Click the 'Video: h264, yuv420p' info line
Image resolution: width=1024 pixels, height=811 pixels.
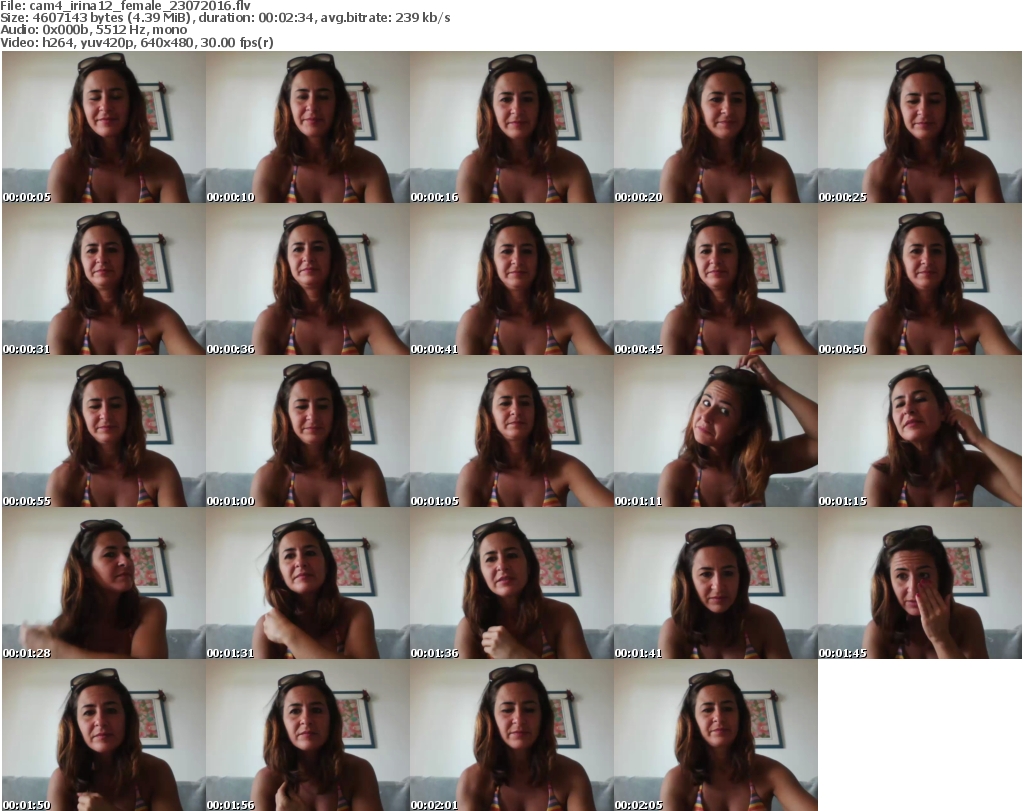click(137, 42)
